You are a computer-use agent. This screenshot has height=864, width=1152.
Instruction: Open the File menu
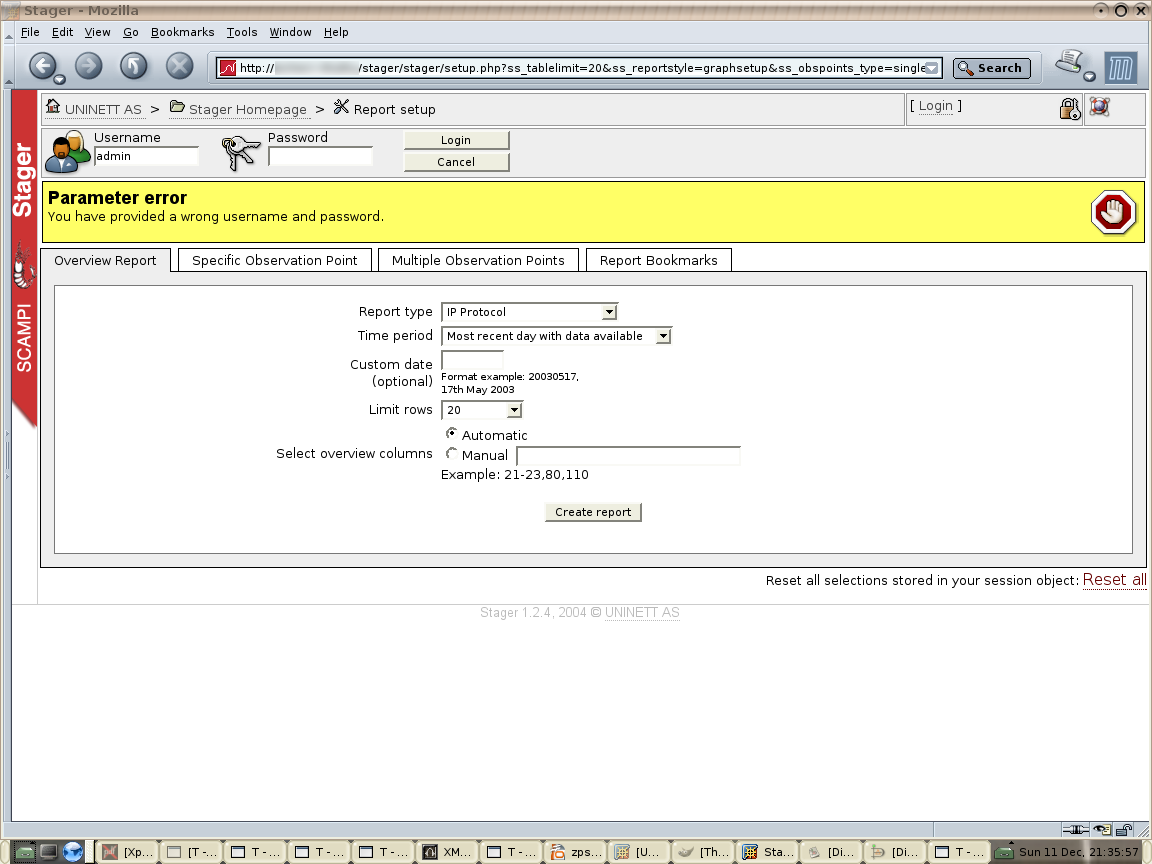pyautogui.click(x=30, y=32)
